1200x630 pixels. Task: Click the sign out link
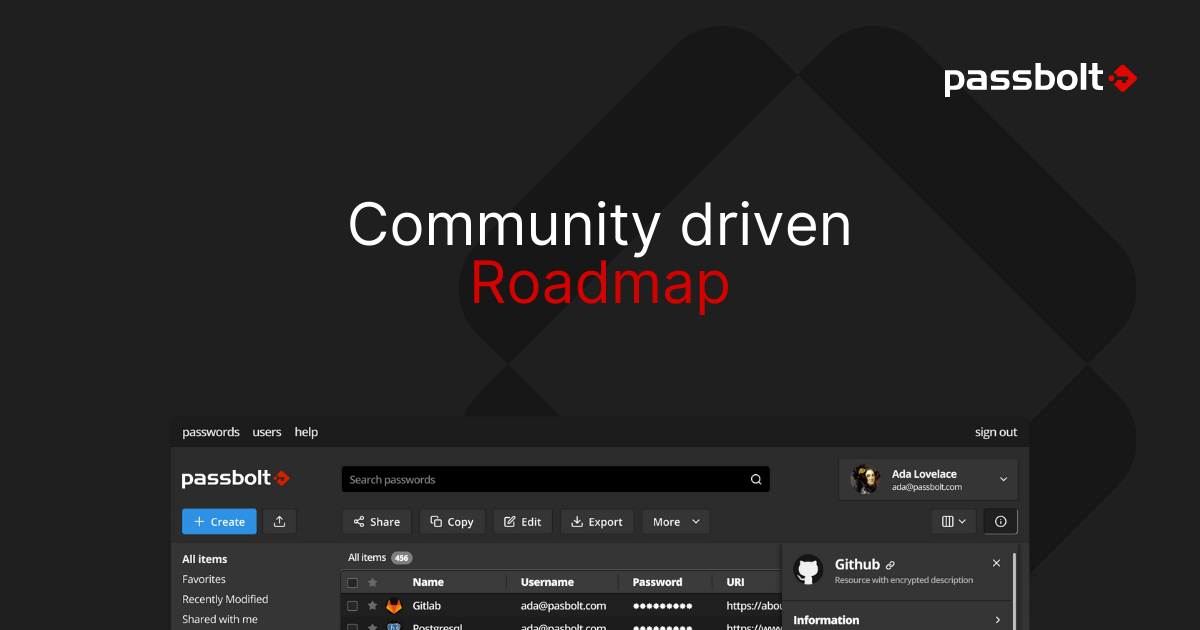click(996, 432)
